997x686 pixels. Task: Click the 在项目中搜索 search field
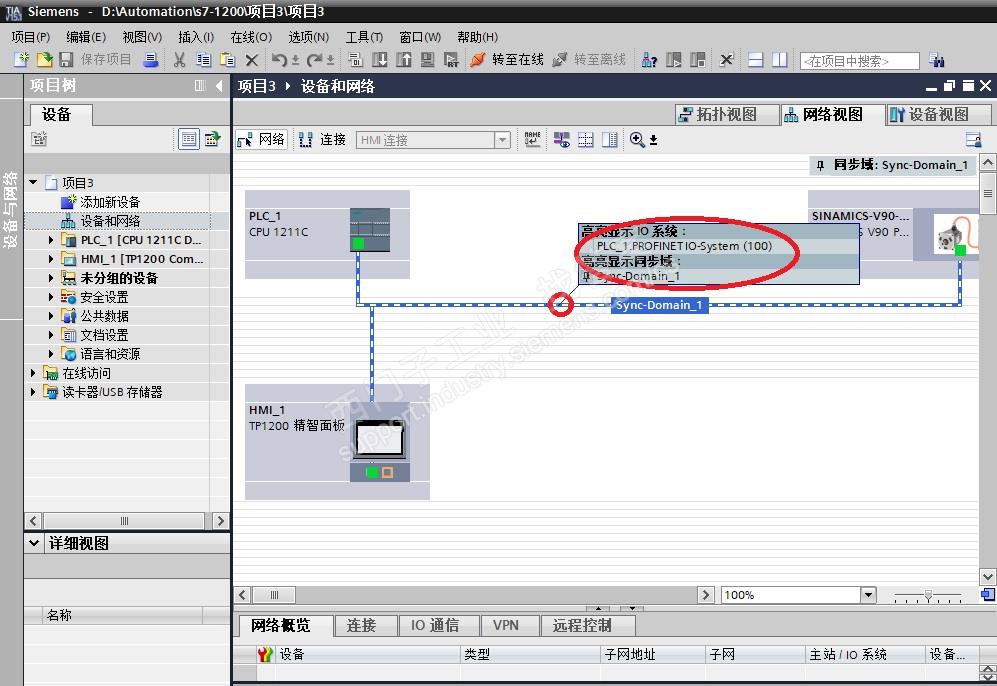[x=860, y=61]
